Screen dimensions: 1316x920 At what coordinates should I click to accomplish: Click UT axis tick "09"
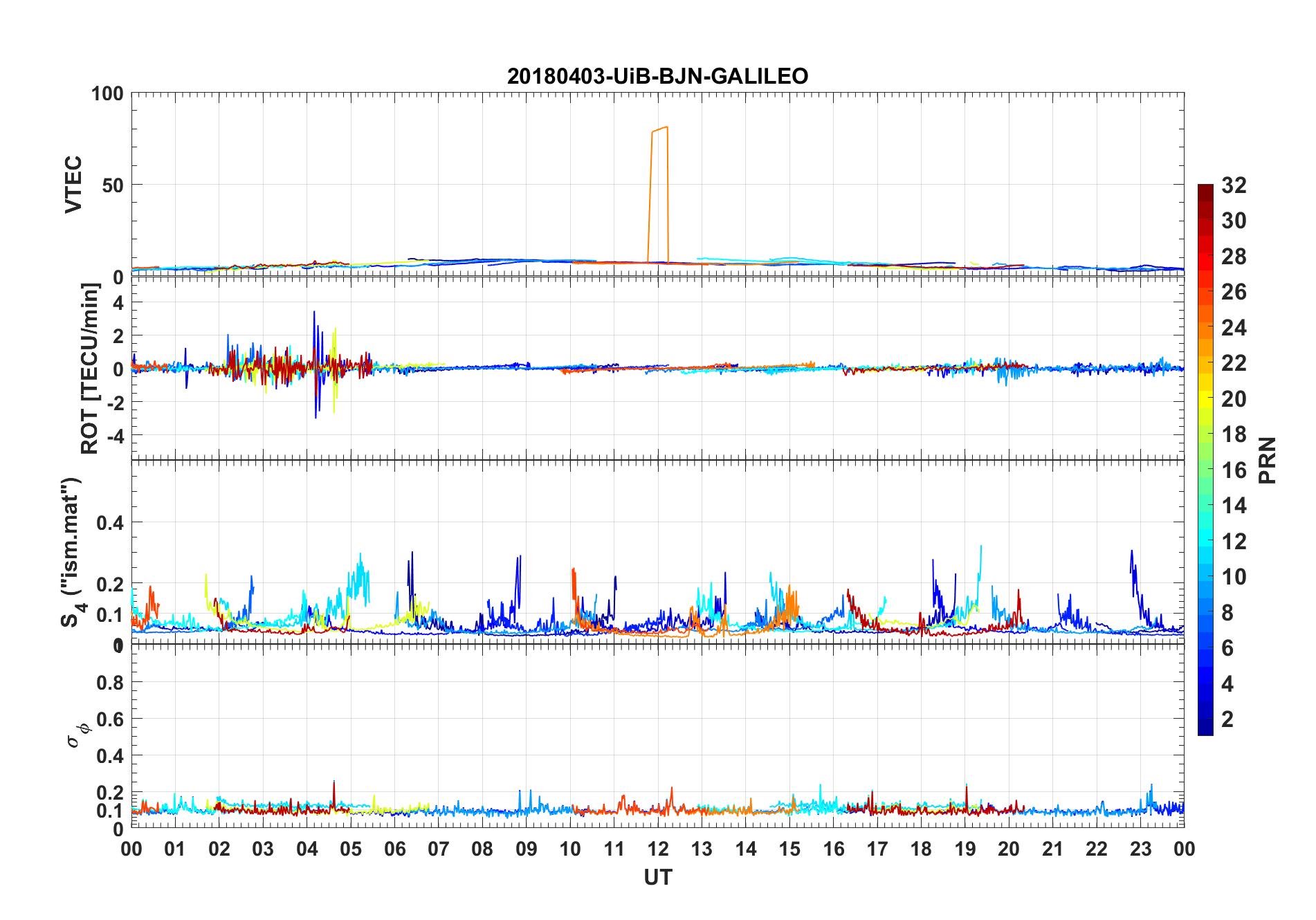pyautogui.click(x=527, y=849)
